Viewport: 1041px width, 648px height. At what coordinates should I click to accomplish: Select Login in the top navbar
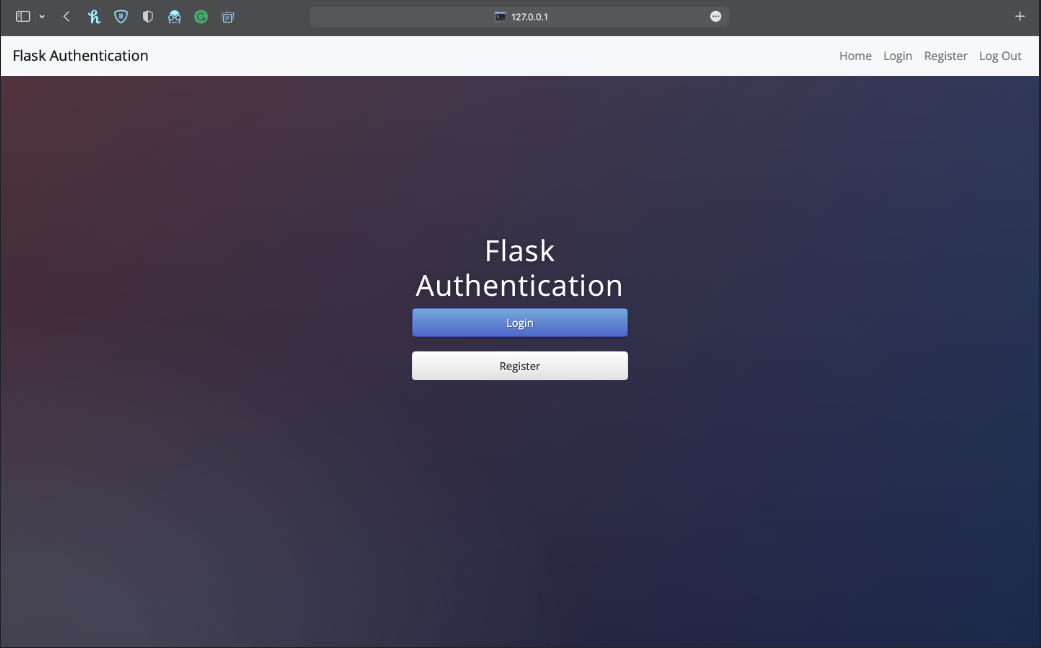pyautogui.click(x=897, y=56)
